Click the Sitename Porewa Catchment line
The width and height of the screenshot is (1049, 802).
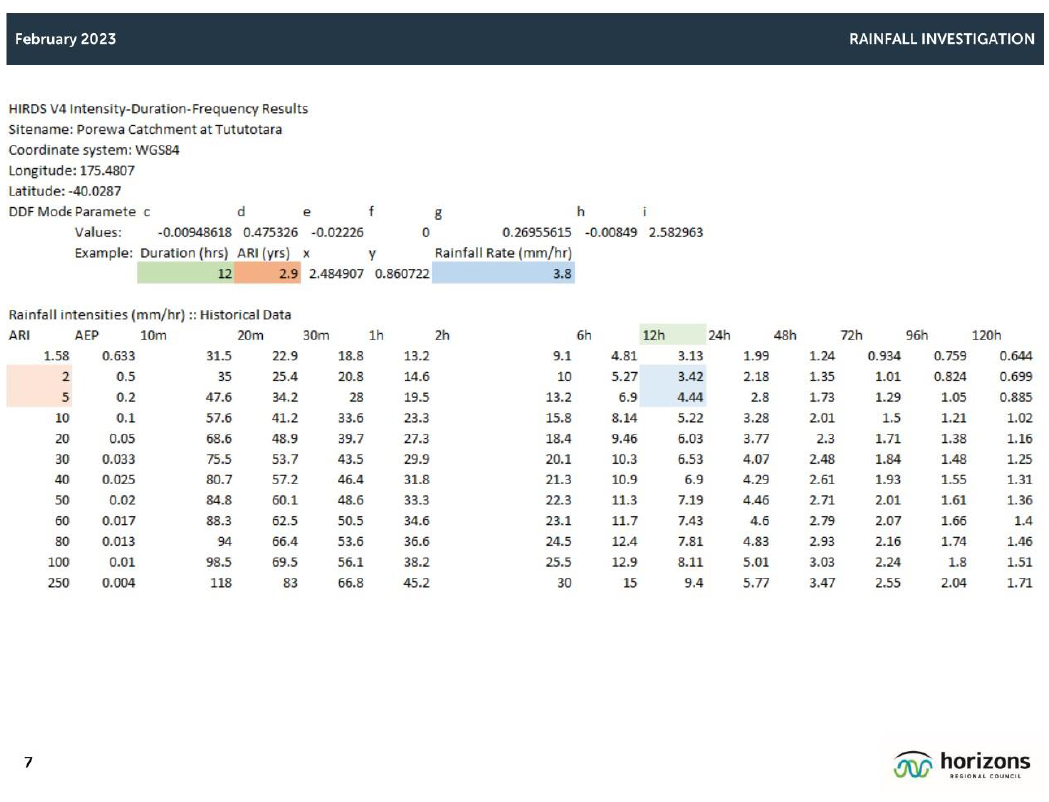[x=145, y=129]
